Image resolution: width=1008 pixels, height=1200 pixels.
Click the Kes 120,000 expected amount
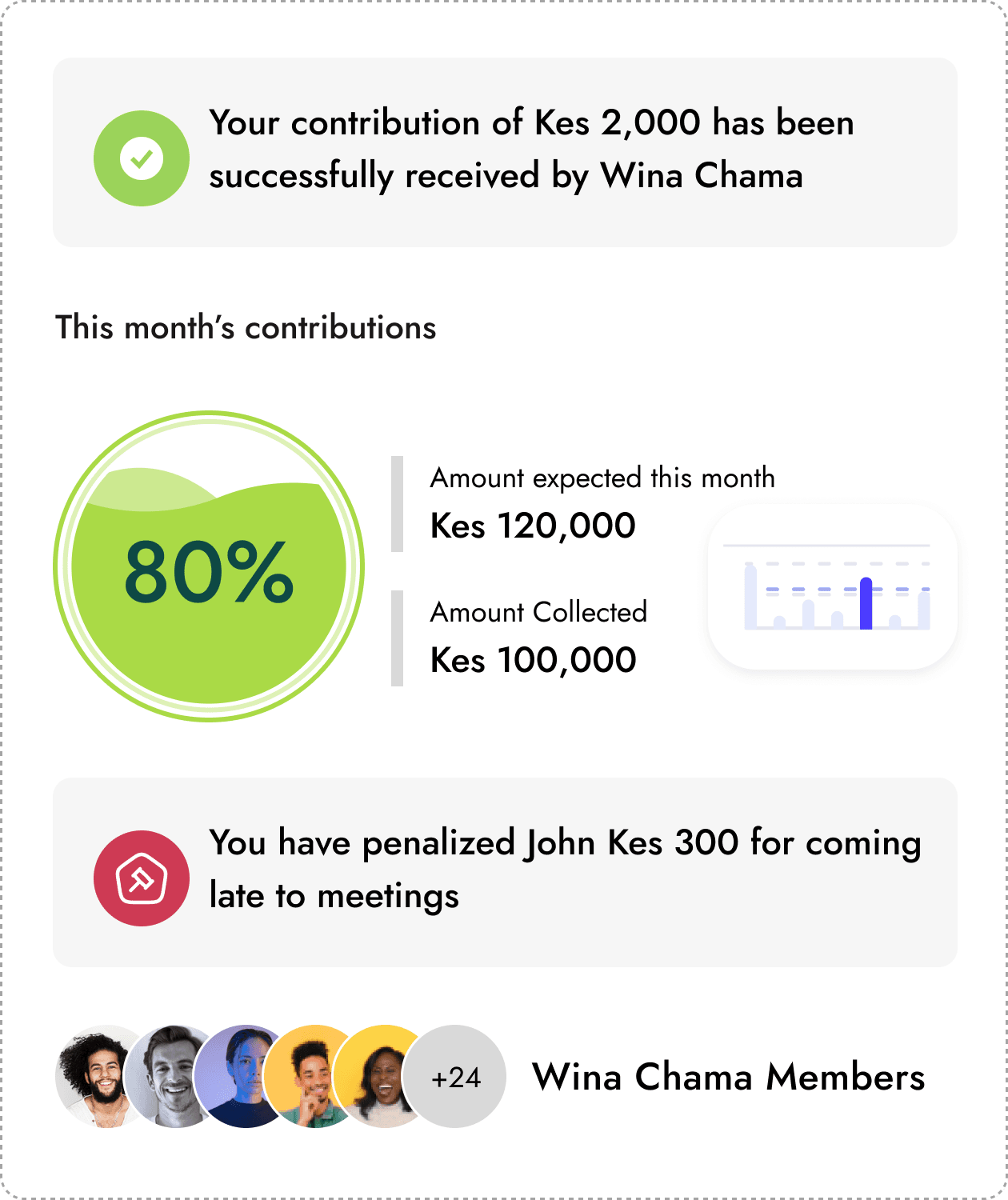click(x=533, y=526)
